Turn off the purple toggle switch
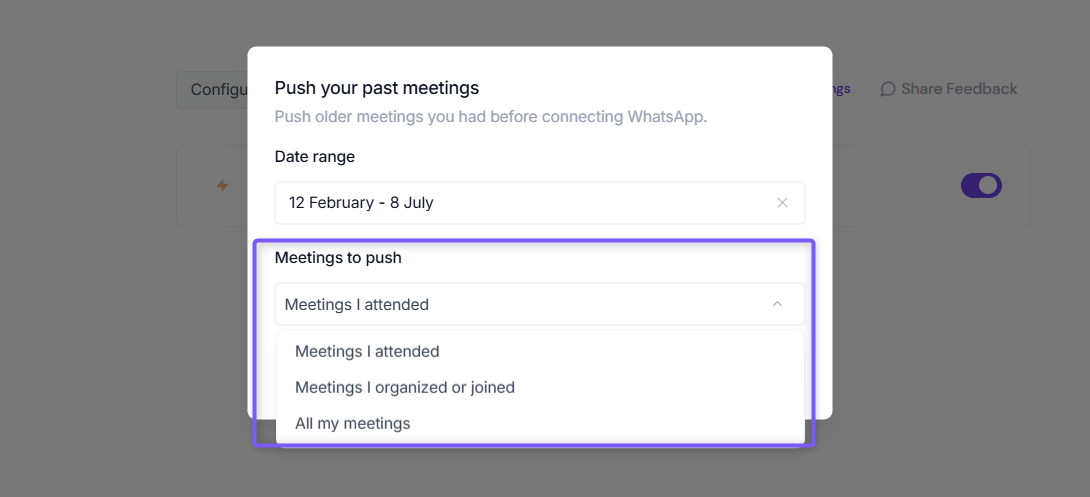Screen dimensions: 1090x497 tap(981, 186)
